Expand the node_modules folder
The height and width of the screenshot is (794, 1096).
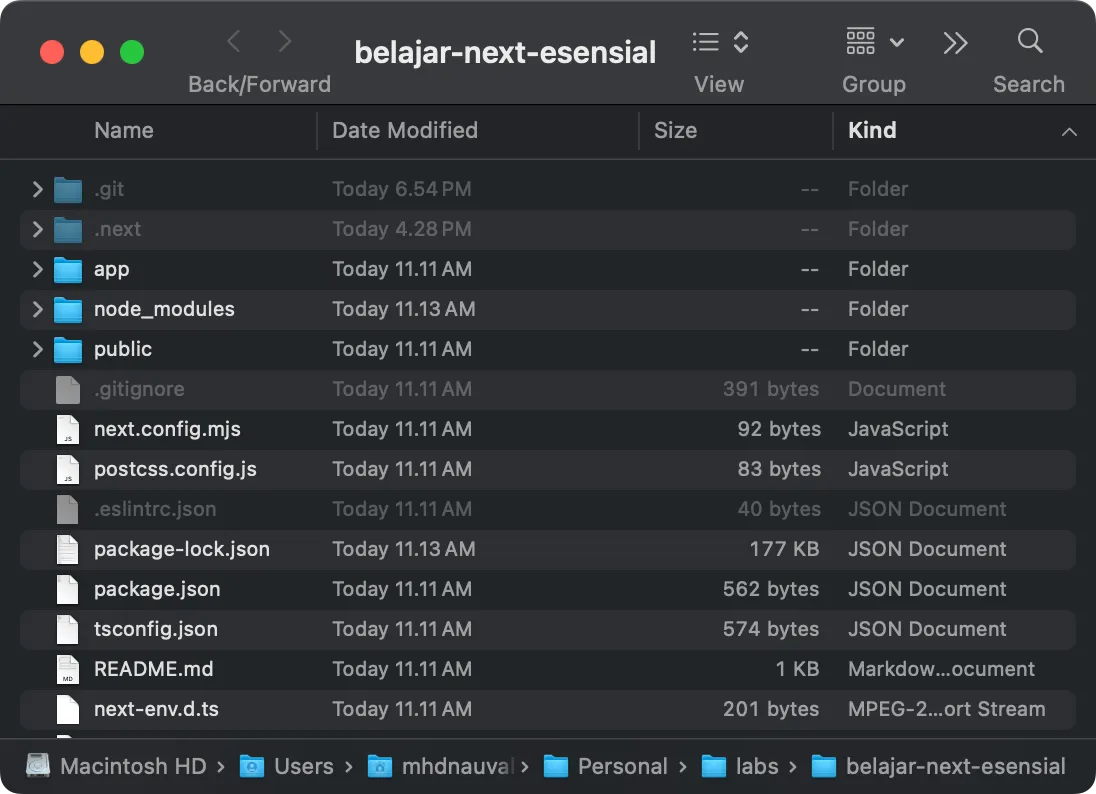pos(37,309)
